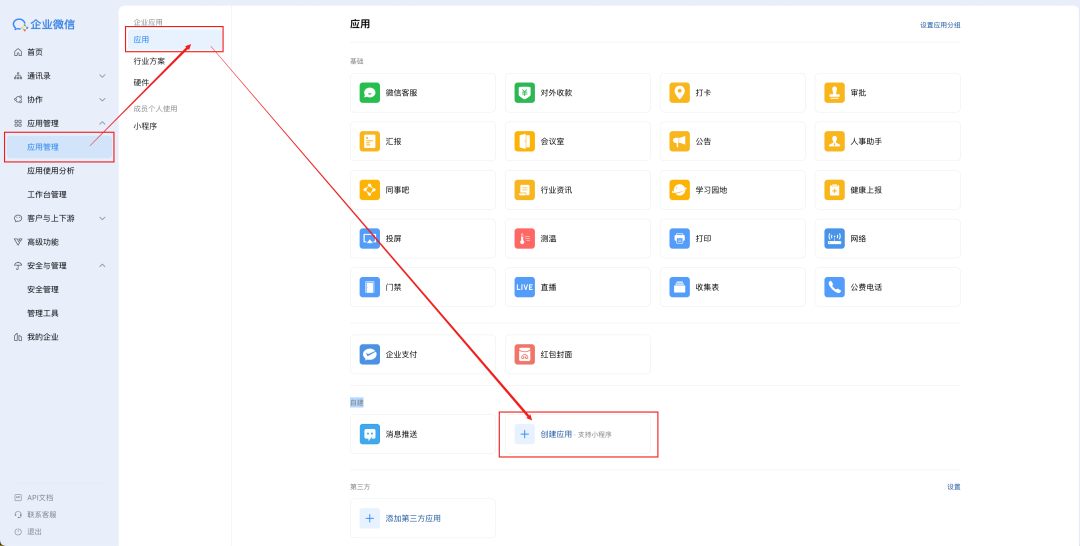Screen dimensions: 1080x546
Task: Click 添加第三方应用 button
Action: click(412, 518)
